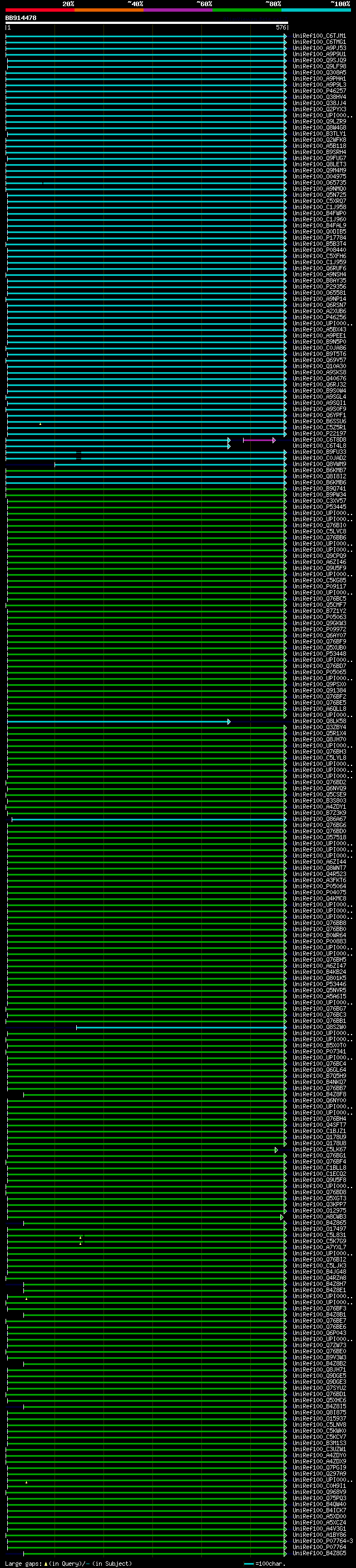Click the query end position 576
This screenshot has width=356, height=1568.
click(280, 27)
